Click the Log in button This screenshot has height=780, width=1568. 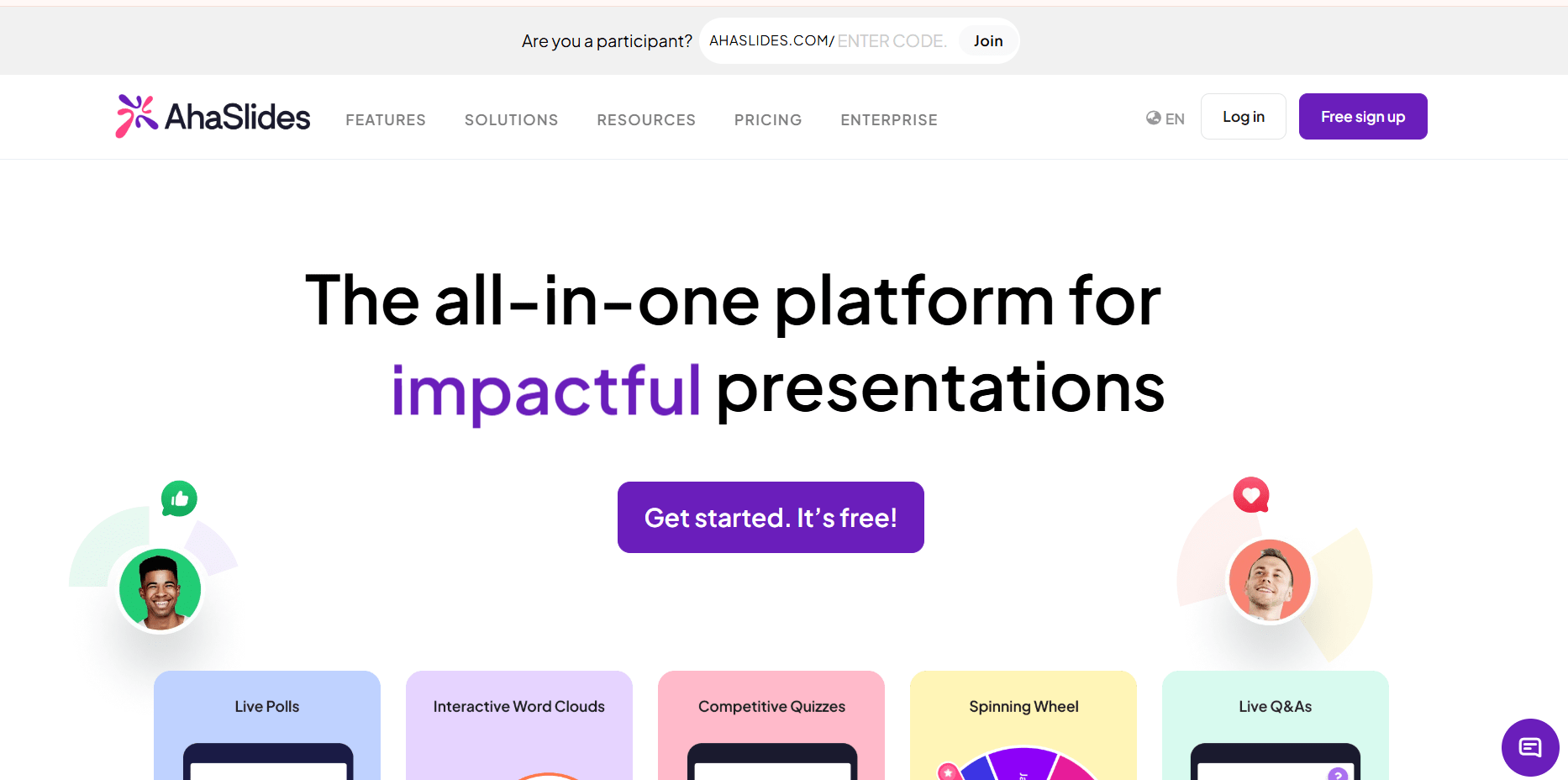click(1243, 117)
